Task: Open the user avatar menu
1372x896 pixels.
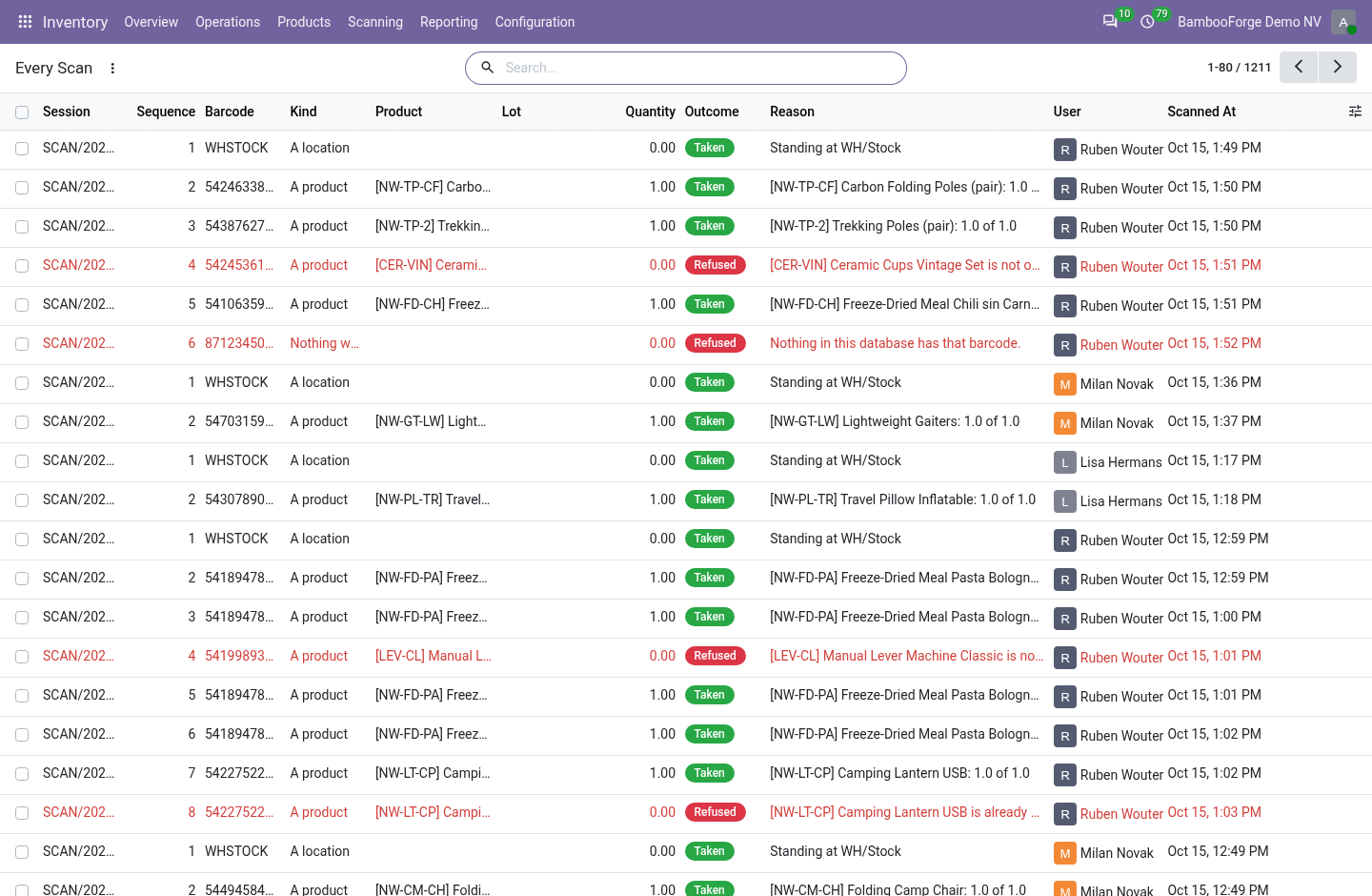Action: (x=1343, y=22)
